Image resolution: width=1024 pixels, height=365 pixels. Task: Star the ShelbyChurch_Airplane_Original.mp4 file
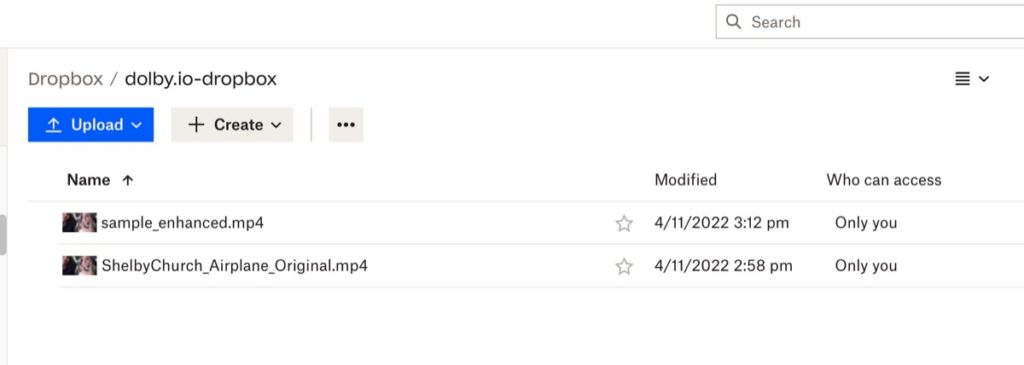point(624,266)
